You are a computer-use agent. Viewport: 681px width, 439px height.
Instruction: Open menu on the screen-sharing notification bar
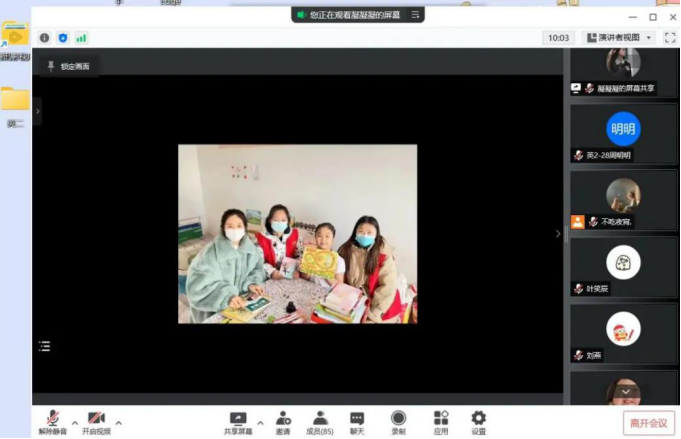pos(416,15)
